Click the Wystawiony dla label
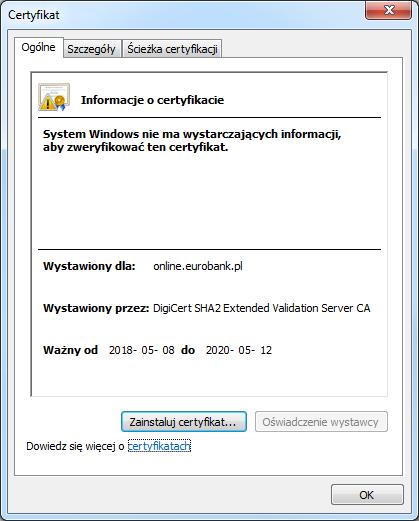The height and width of the screenshot is (521, 419). (x=89, y=266)
